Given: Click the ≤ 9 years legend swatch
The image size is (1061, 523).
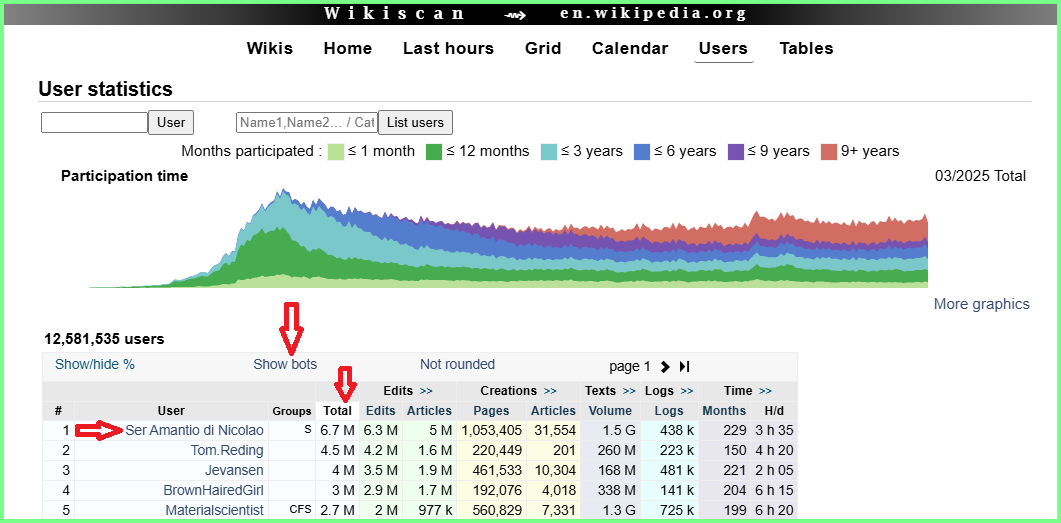Looking at the screenshot, I should [x=736, y=152].
